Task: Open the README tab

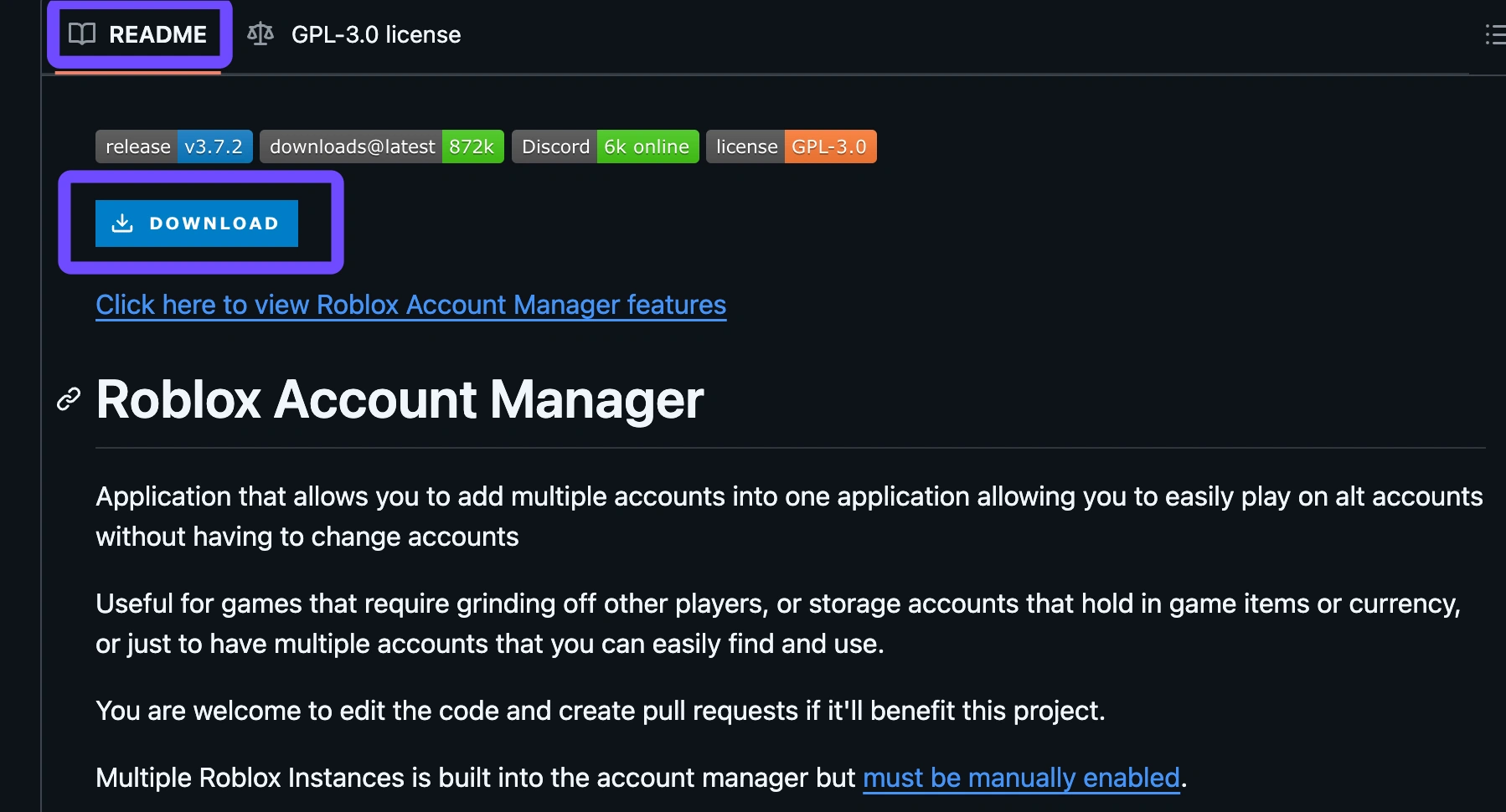Action: pos(139,34)
